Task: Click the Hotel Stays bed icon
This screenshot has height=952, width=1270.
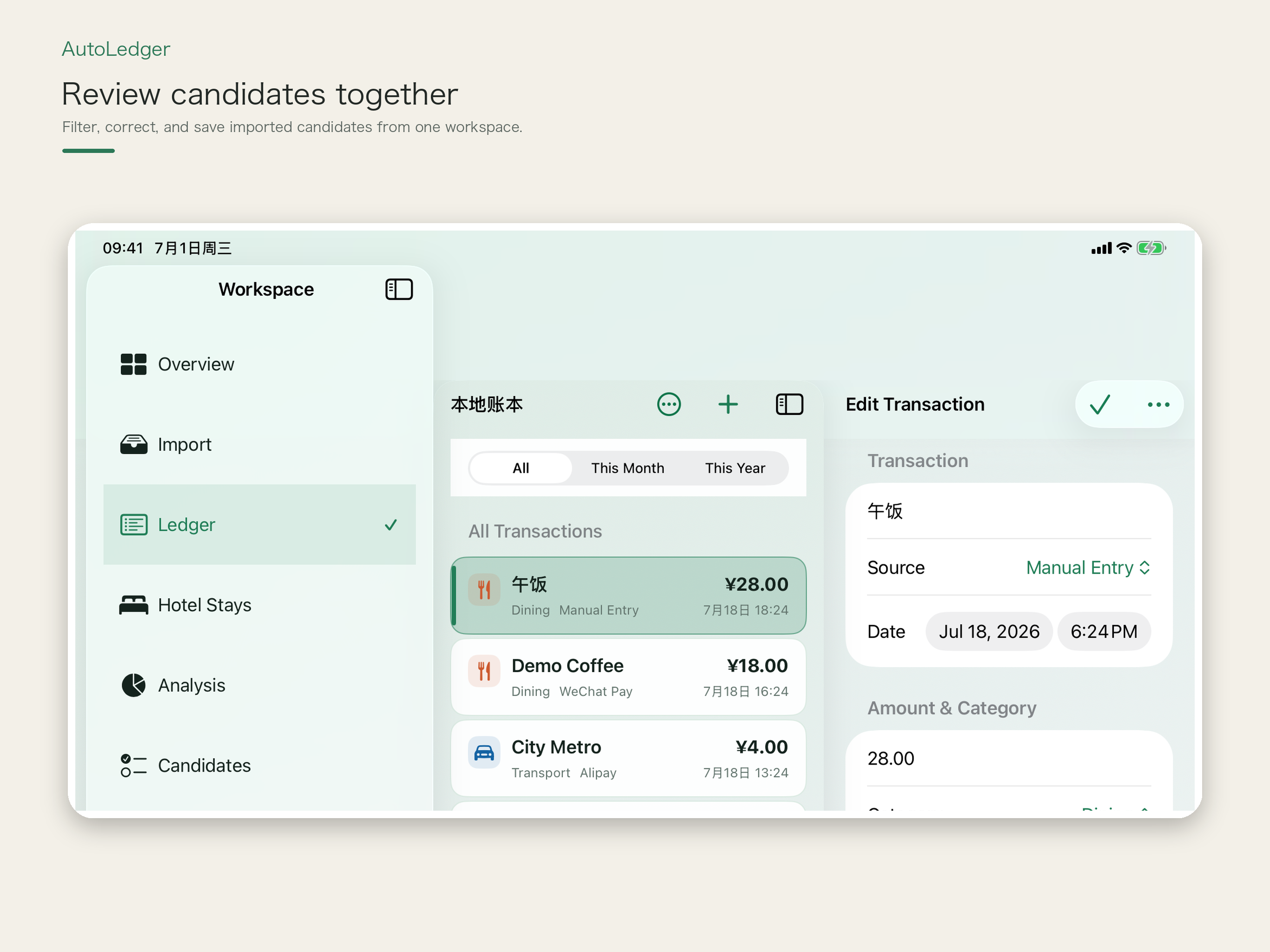Action: [133, 605]
